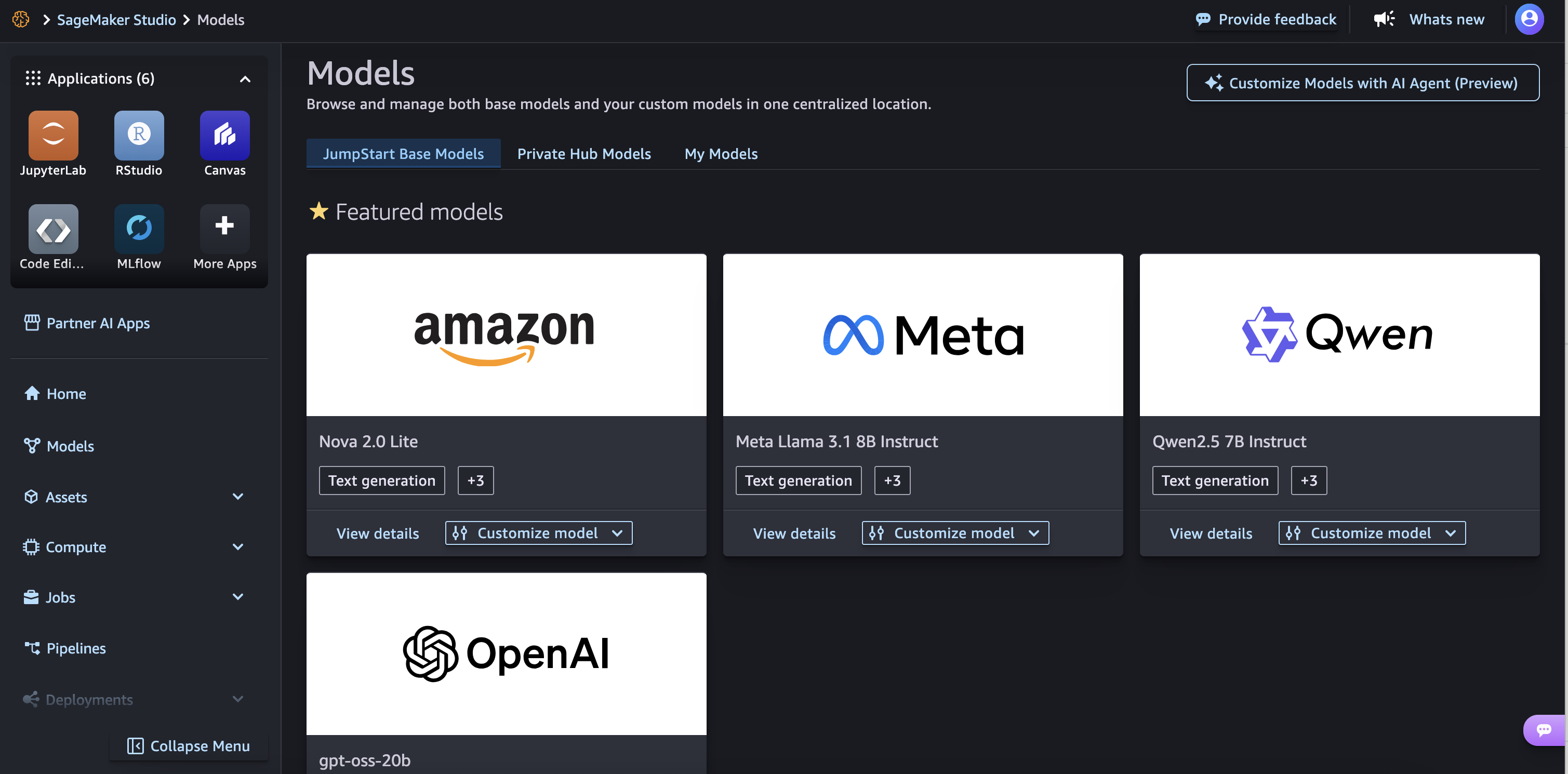
Task: Click the Pipelines icon in sidebar
Action: click(x=32, y=647)
